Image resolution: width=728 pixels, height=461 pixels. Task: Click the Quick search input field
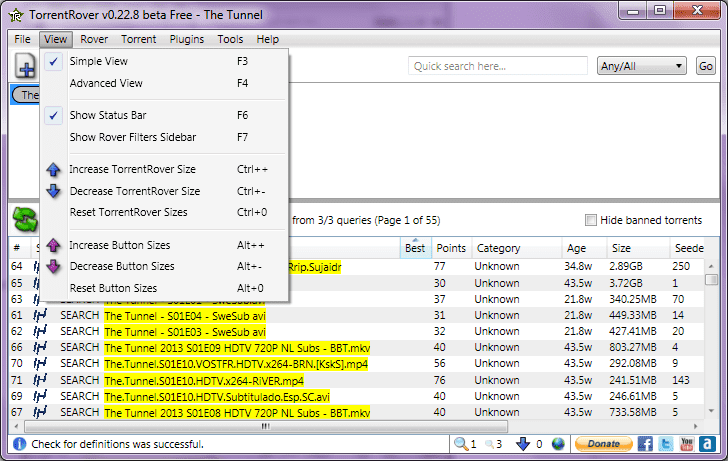coord(498,66)
